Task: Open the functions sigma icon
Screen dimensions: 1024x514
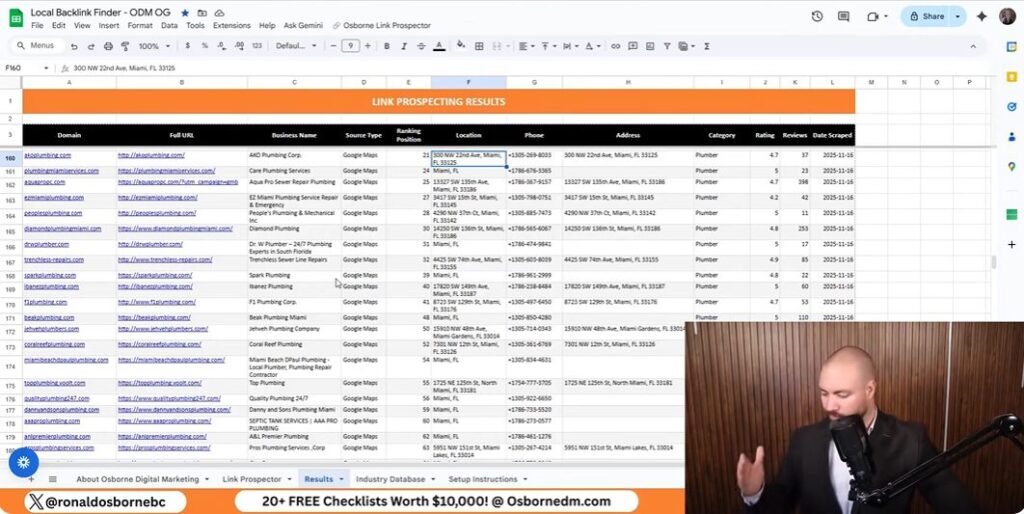Action: click(x=707, y=46)
